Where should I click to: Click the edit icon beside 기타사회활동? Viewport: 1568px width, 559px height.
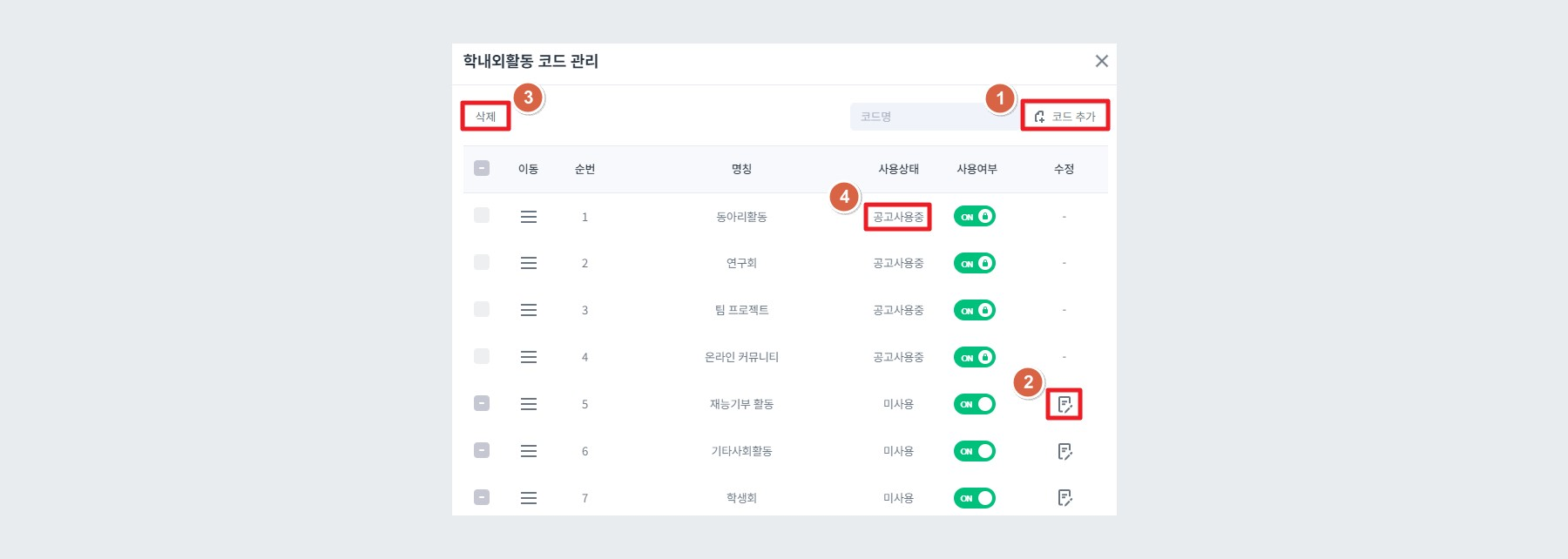tap(1064, 450)
